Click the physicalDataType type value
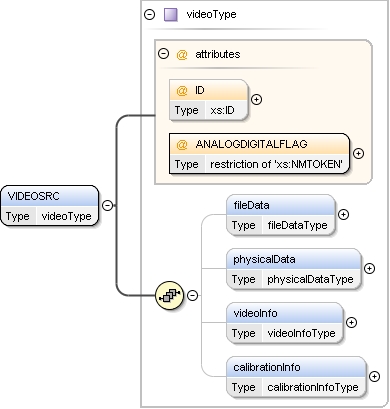This screenshot has height=409, width=390. point(310,279)
